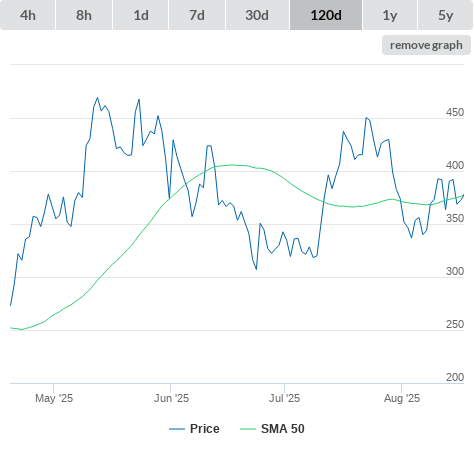Viewport: 474px width, 455px height.
Task: Click the 300 y-axis gridline label
Action: [455, 271]
